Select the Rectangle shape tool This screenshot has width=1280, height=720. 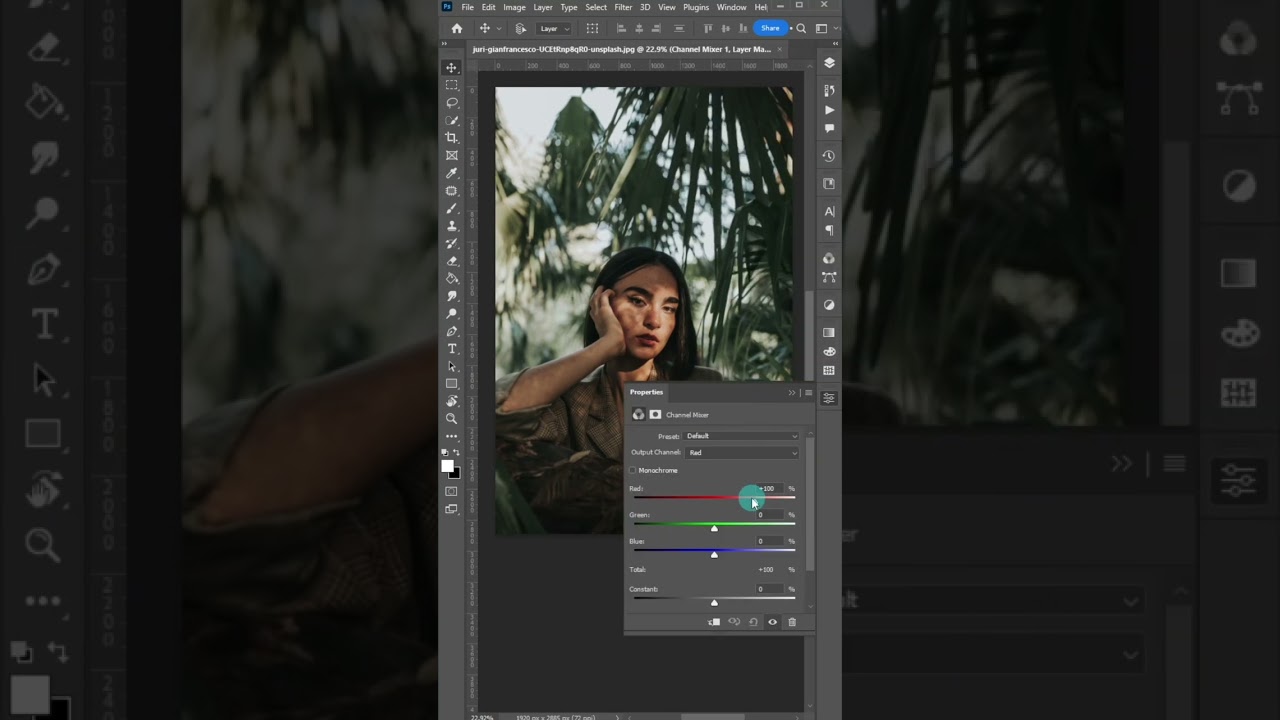point(451,384)
